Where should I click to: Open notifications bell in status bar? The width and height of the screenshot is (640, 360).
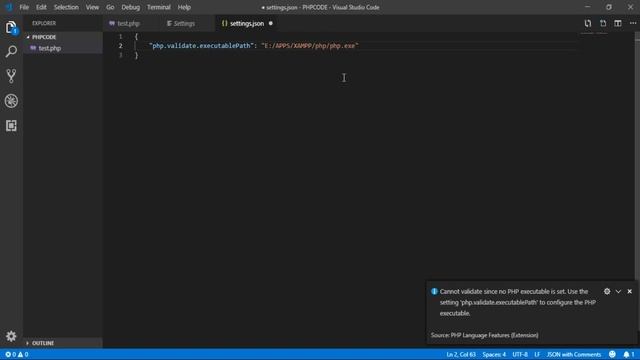[x=629, y=354]
